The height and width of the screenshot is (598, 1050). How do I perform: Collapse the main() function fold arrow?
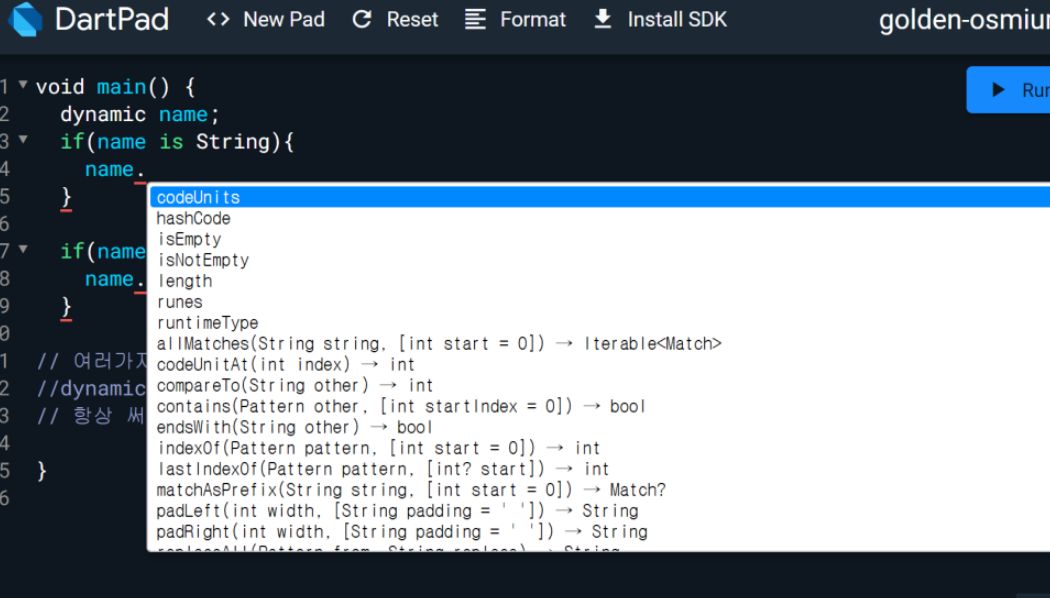click(23, 85)
